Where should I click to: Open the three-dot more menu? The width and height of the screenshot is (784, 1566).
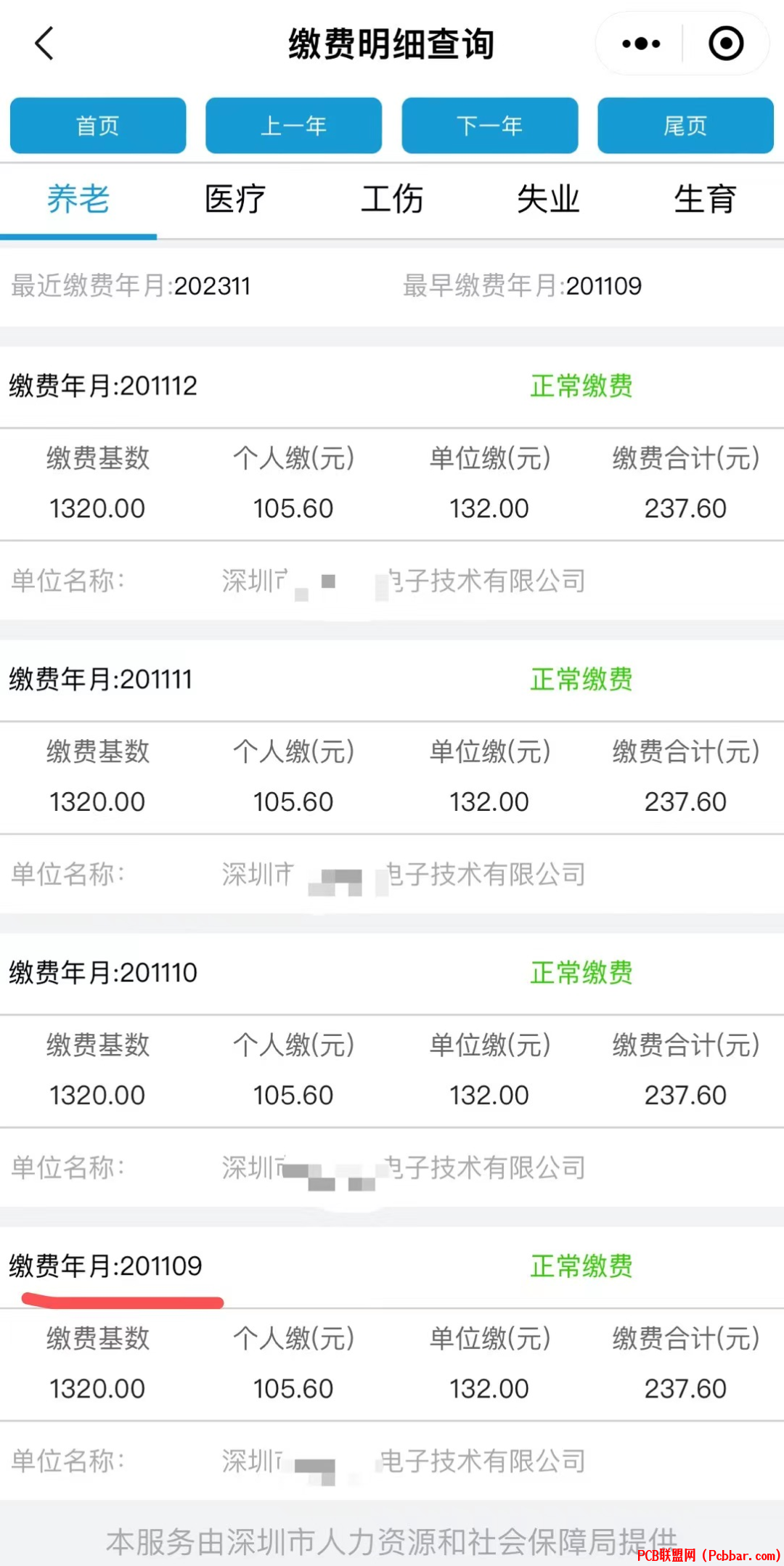(641, 44)
